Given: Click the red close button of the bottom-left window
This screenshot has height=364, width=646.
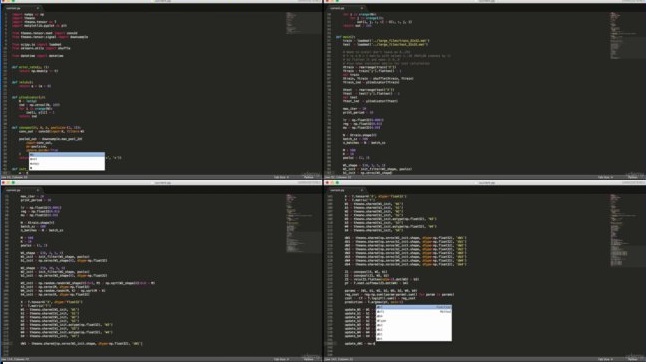Looking at the screenshot, I should click(4, 183).
